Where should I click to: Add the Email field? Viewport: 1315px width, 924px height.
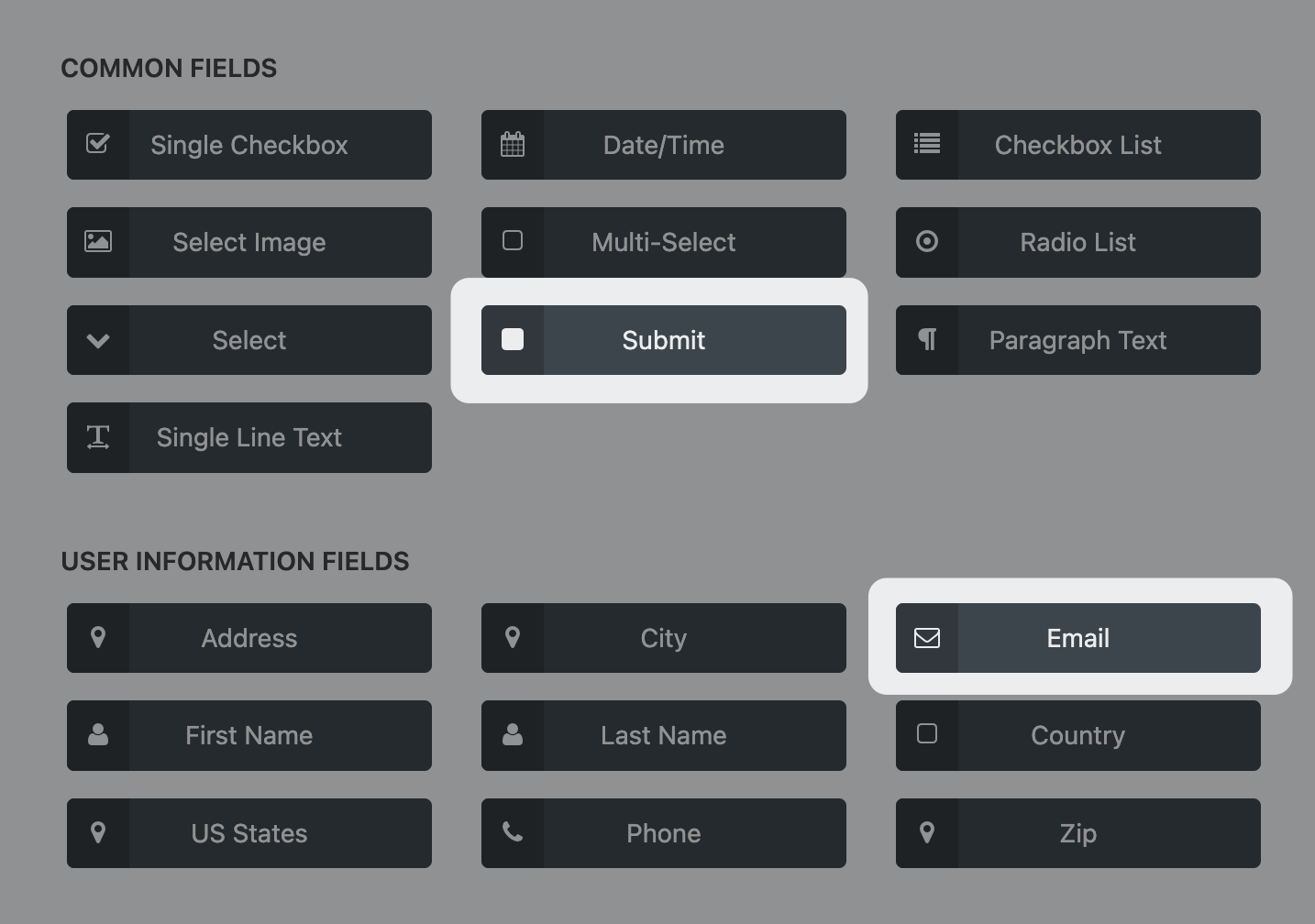coord(1078,638)
